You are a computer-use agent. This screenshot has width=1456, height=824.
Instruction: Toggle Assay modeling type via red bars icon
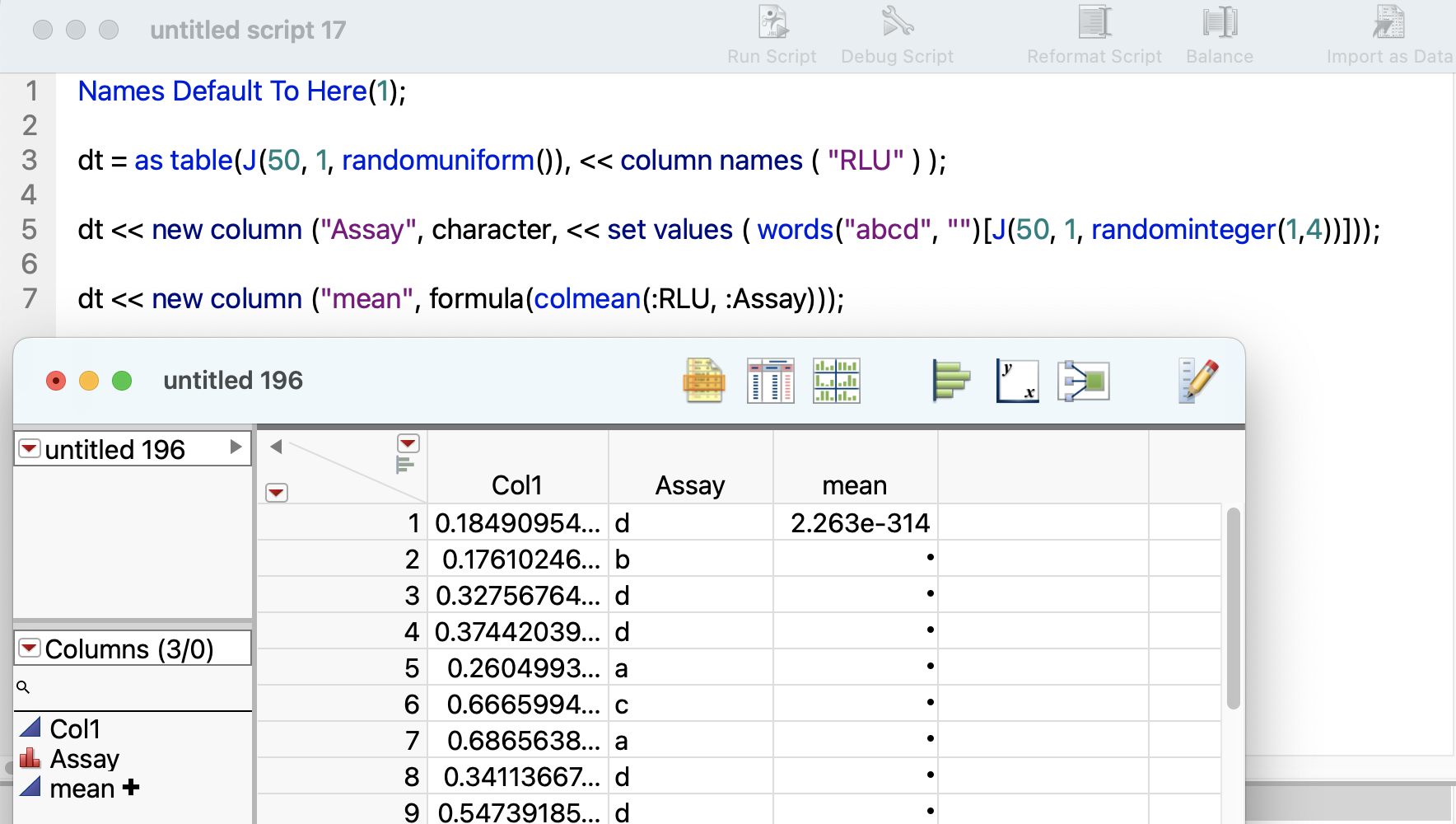(x=30, y=758)
